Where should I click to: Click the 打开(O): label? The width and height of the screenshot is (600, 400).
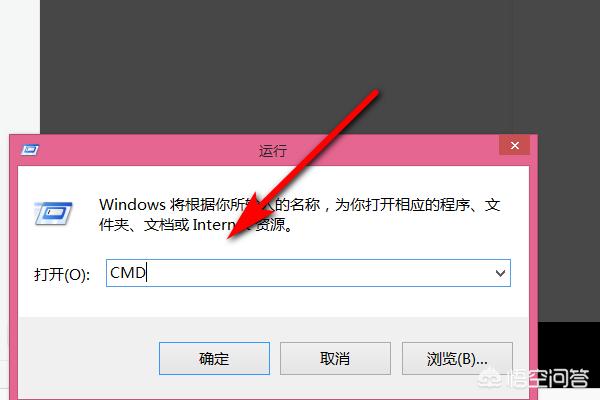62,274
